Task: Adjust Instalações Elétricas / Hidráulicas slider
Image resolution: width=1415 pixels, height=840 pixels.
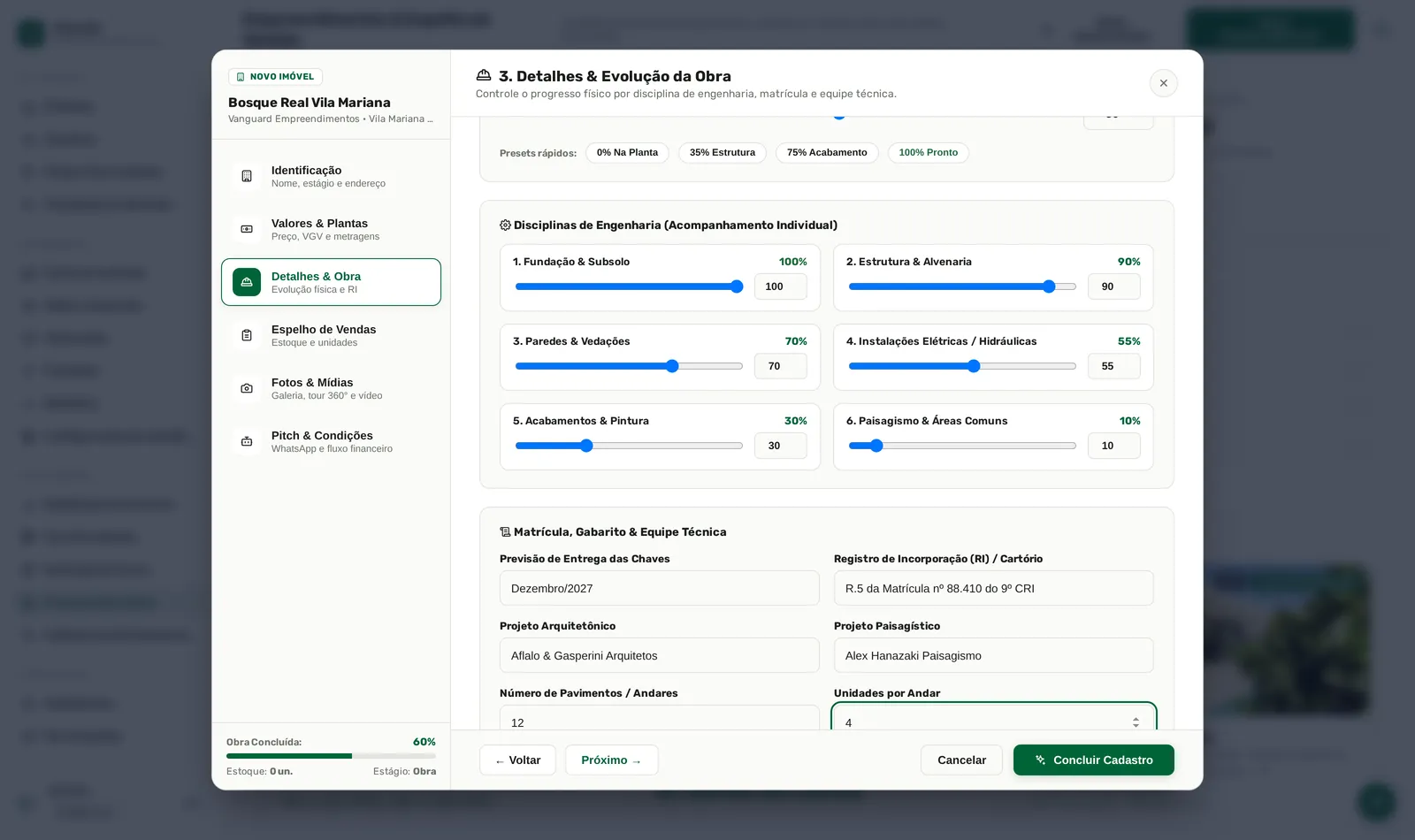Action: (962, 366)
